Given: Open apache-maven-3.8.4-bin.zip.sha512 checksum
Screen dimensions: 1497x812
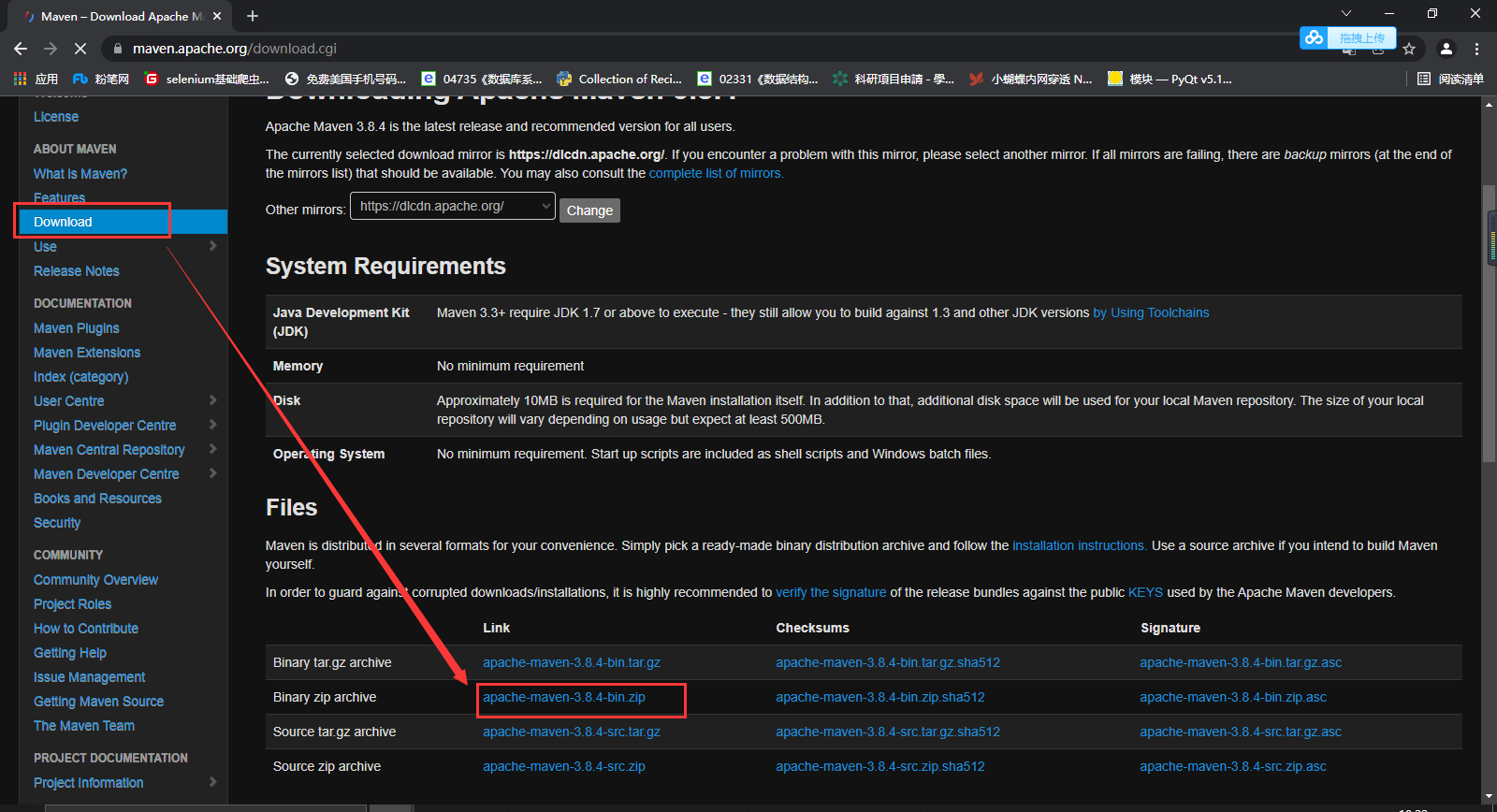Looking at the screenshot, I should tap(880, 697).
